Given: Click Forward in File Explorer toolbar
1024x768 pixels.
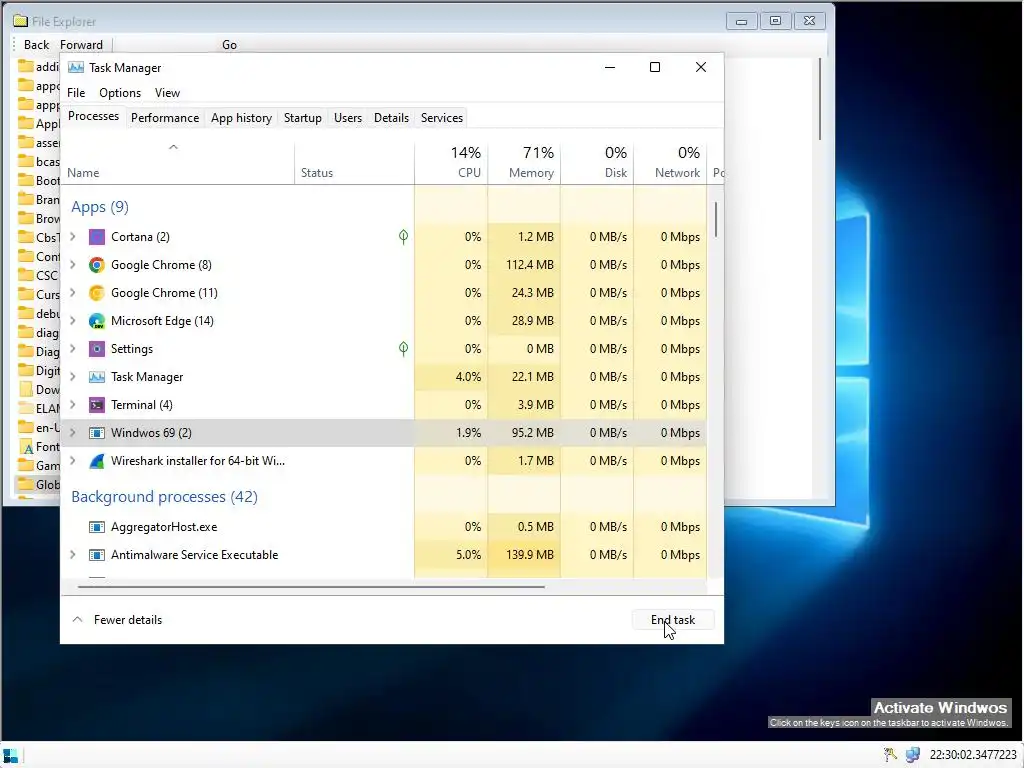Looking at the screenshot, I should (82, 45).
